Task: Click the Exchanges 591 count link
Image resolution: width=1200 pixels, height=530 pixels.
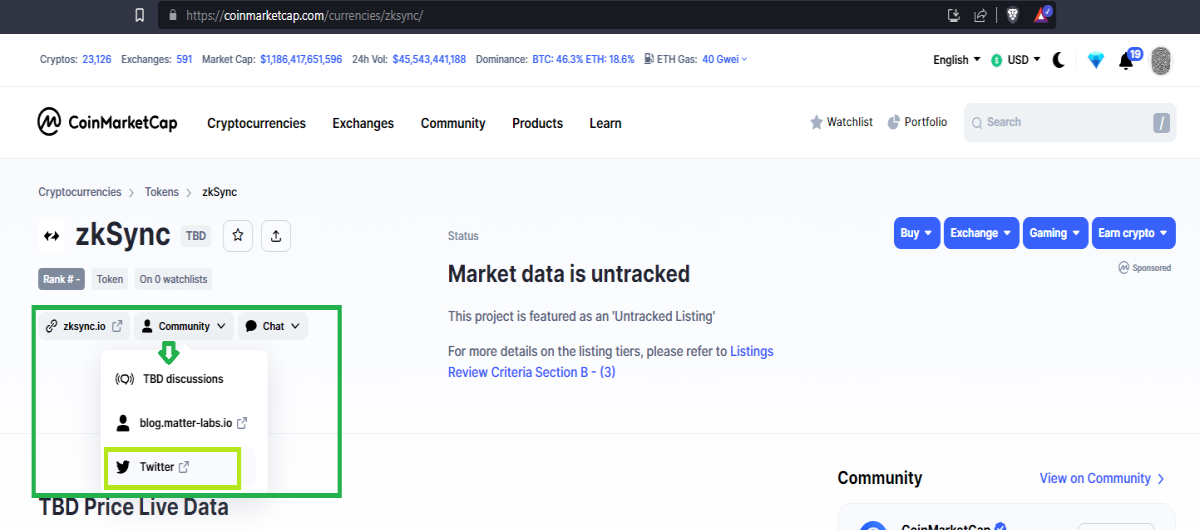Action: click(184, 60)
